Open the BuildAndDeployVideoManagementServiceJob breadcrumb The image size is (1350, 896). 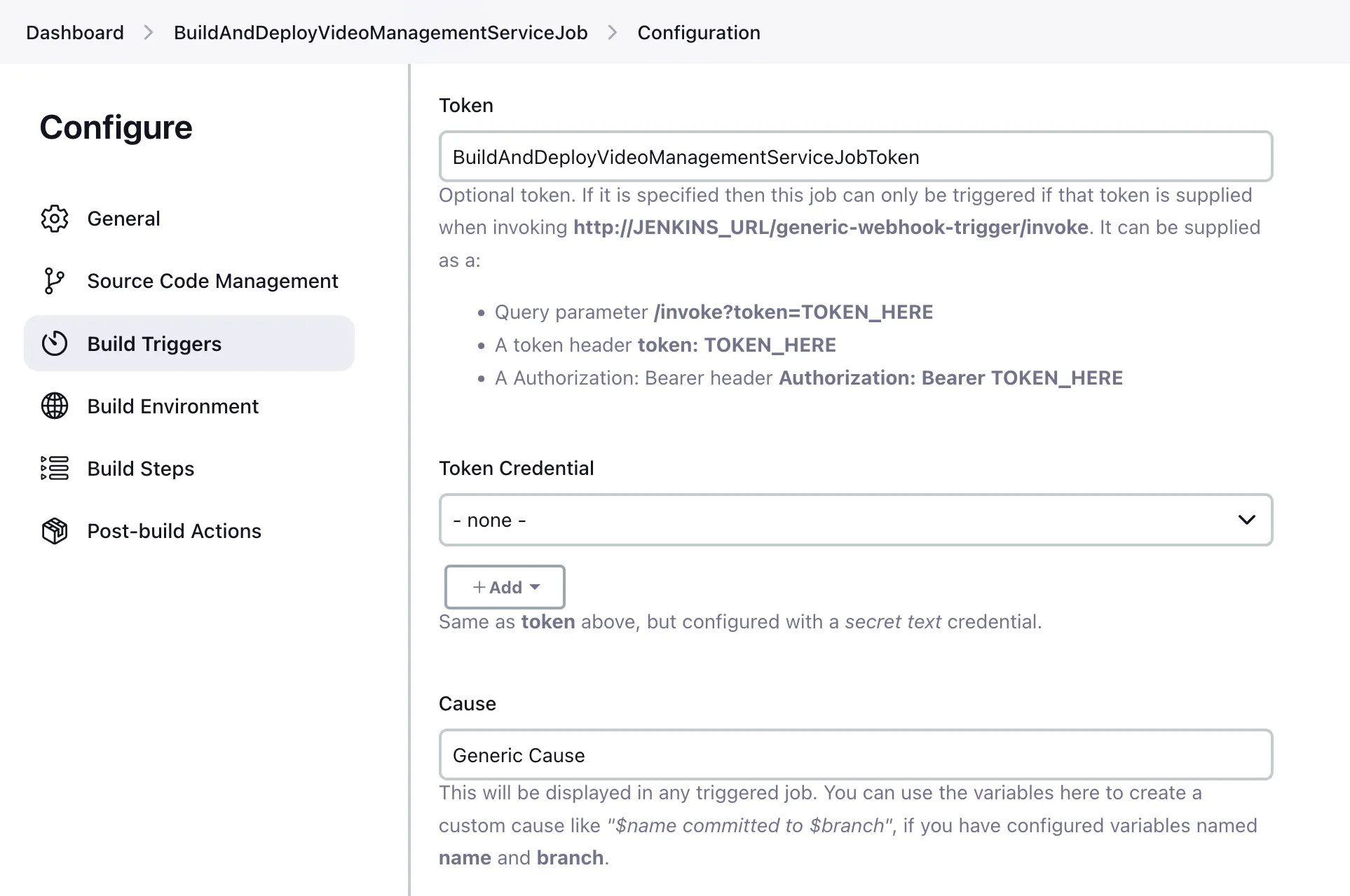pyautogui.click(x=381, y=32)
